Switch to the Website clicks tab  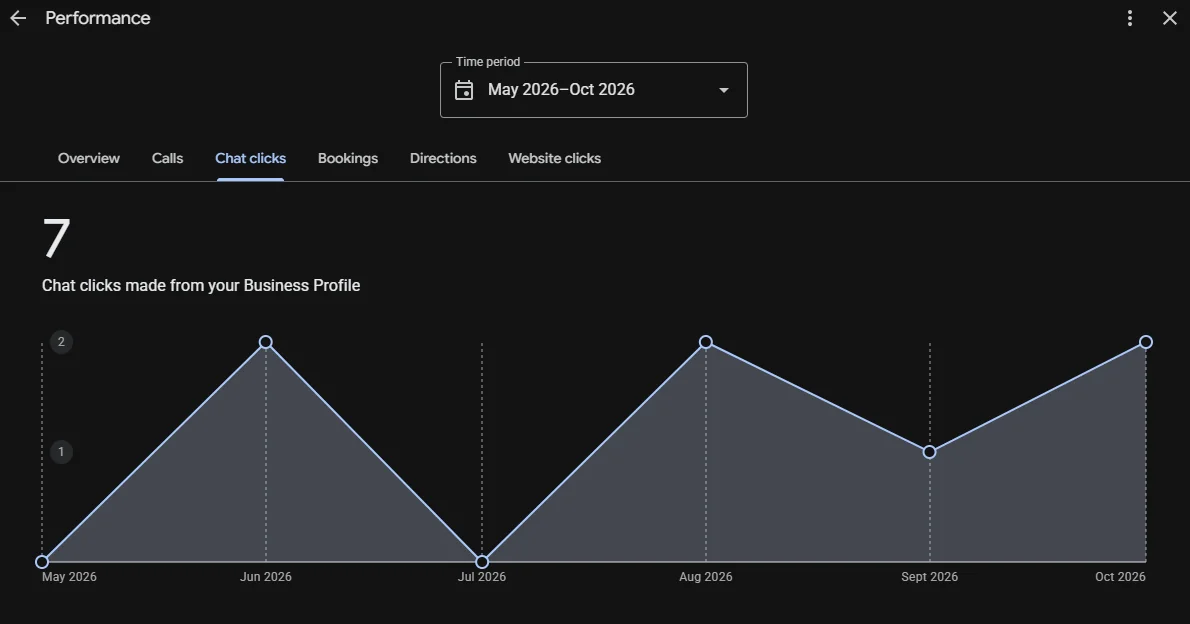coord(555,158)
